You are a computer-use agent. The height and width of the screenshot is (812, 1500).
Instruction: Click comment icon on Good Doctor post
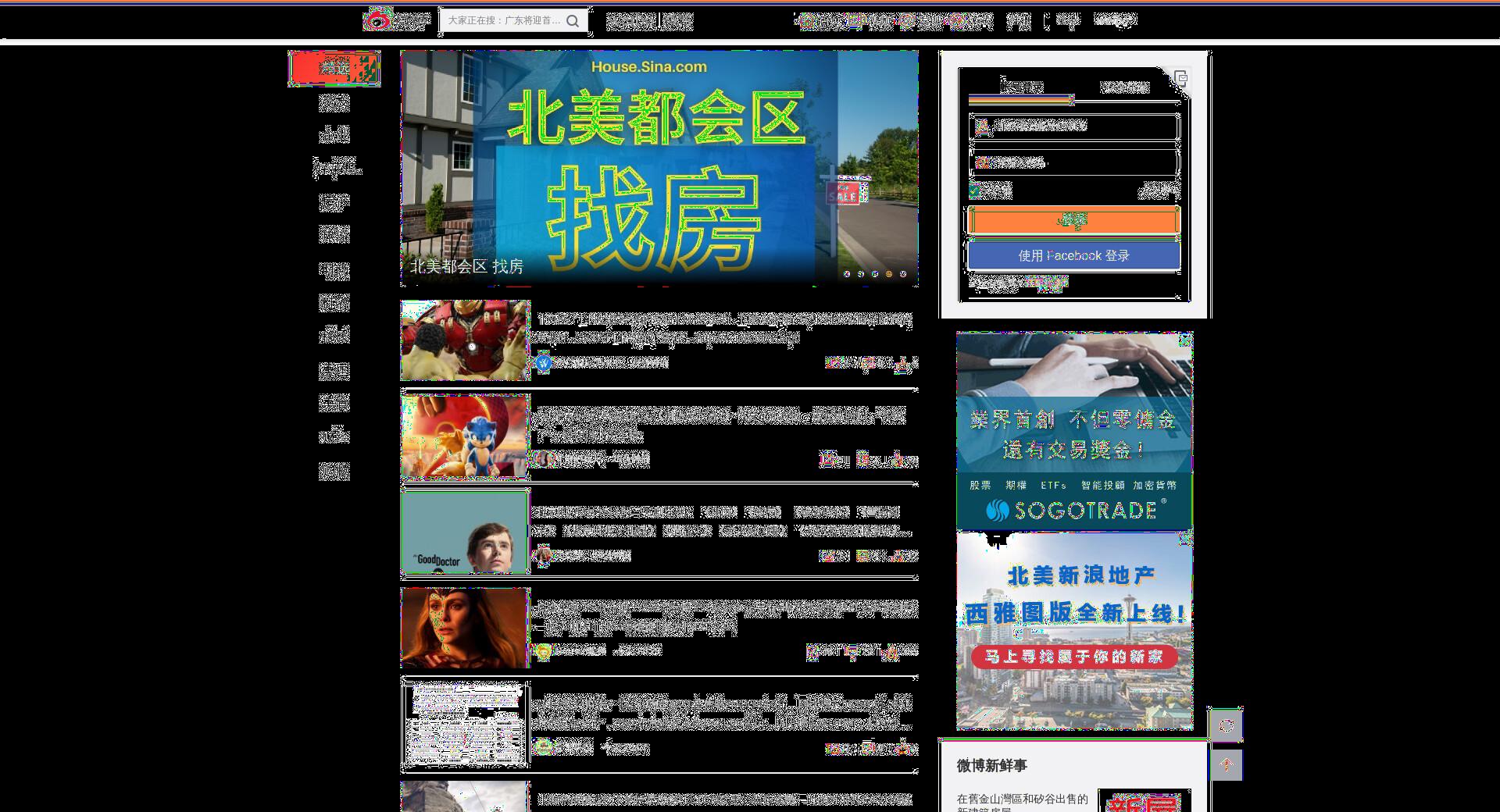click(x=862, y=556)
